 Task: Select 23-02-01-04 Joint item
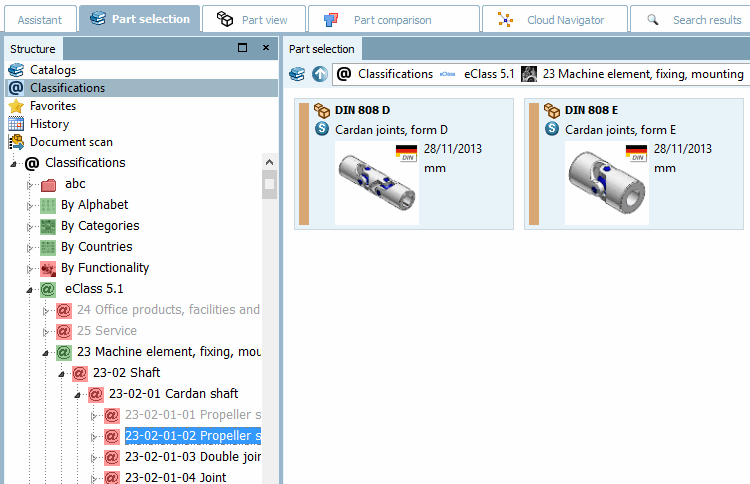point(176,477)
